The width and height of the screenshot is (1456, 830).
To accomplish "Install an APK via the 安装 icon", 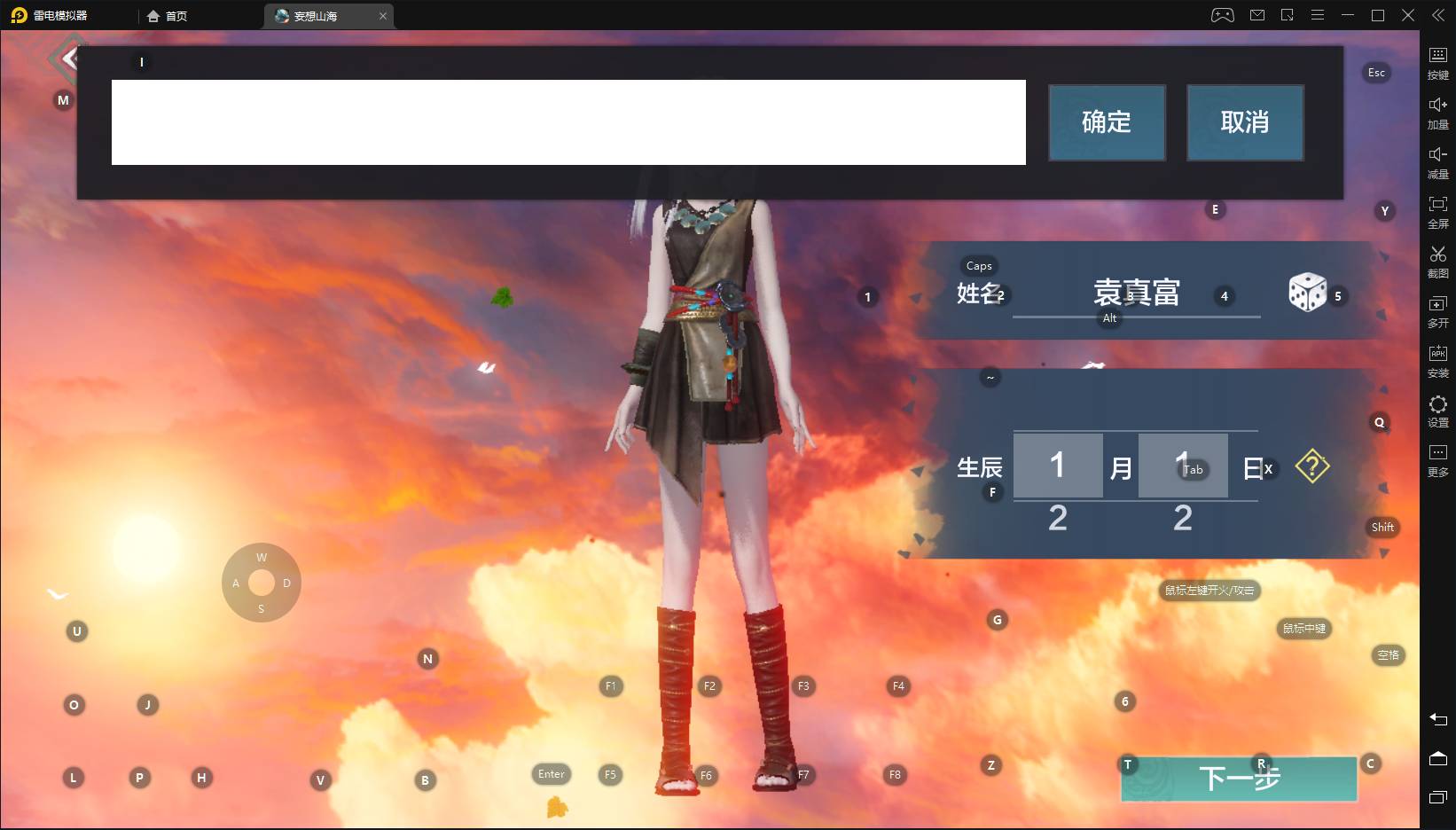I will pos(1437,361).
